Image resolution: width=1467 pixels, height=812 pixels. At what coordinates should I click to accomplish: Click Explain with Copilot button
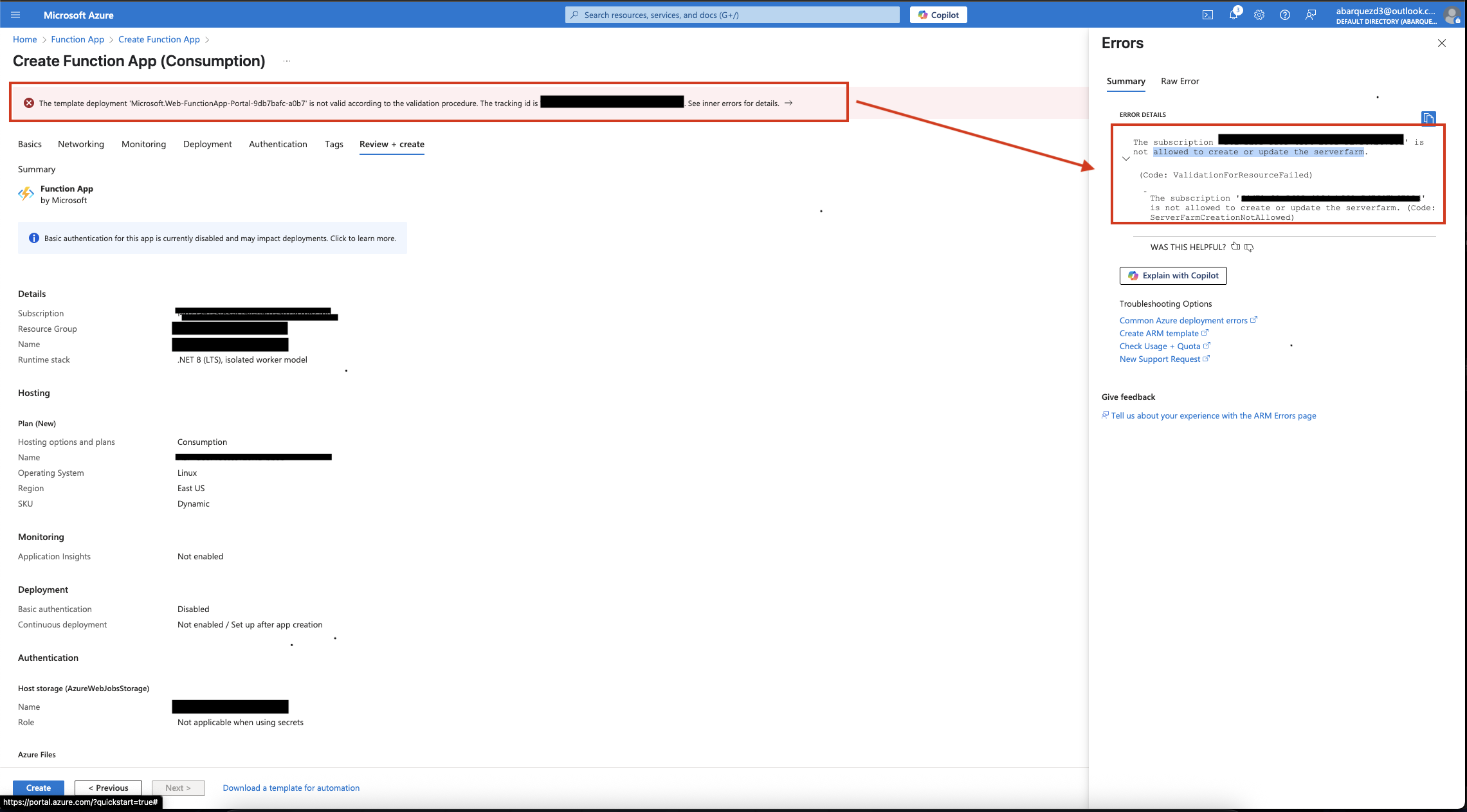(x=1173, y=275)
